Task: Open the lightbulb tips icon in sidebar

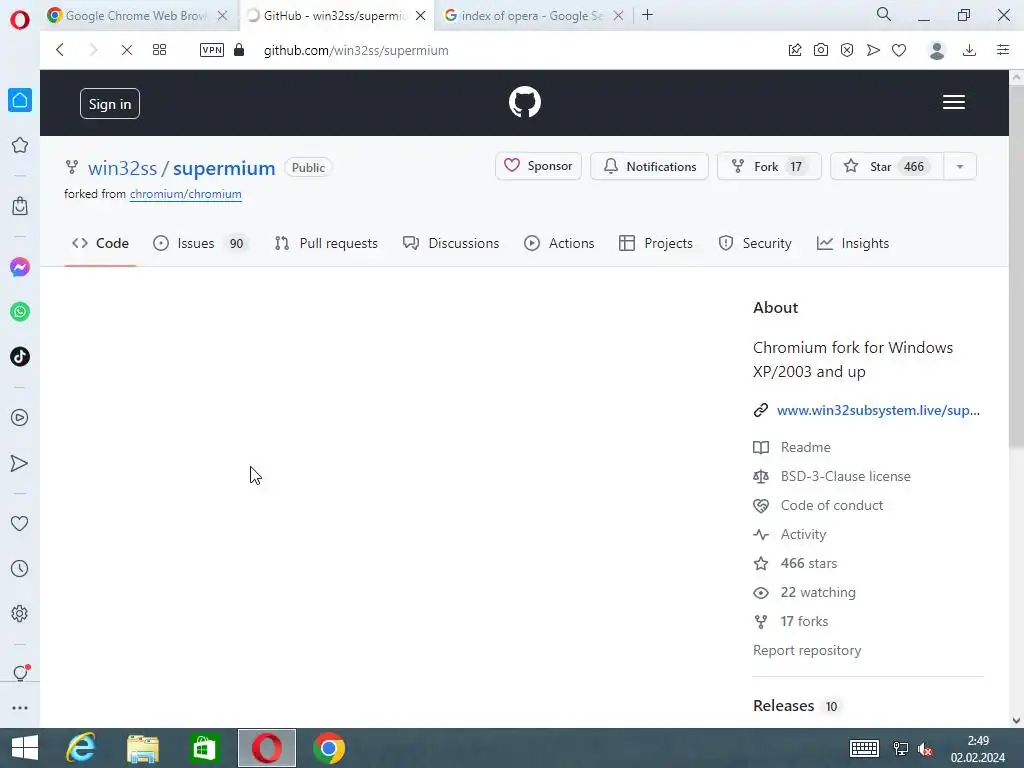Action: pyautogui.click(x=20, y=673)
